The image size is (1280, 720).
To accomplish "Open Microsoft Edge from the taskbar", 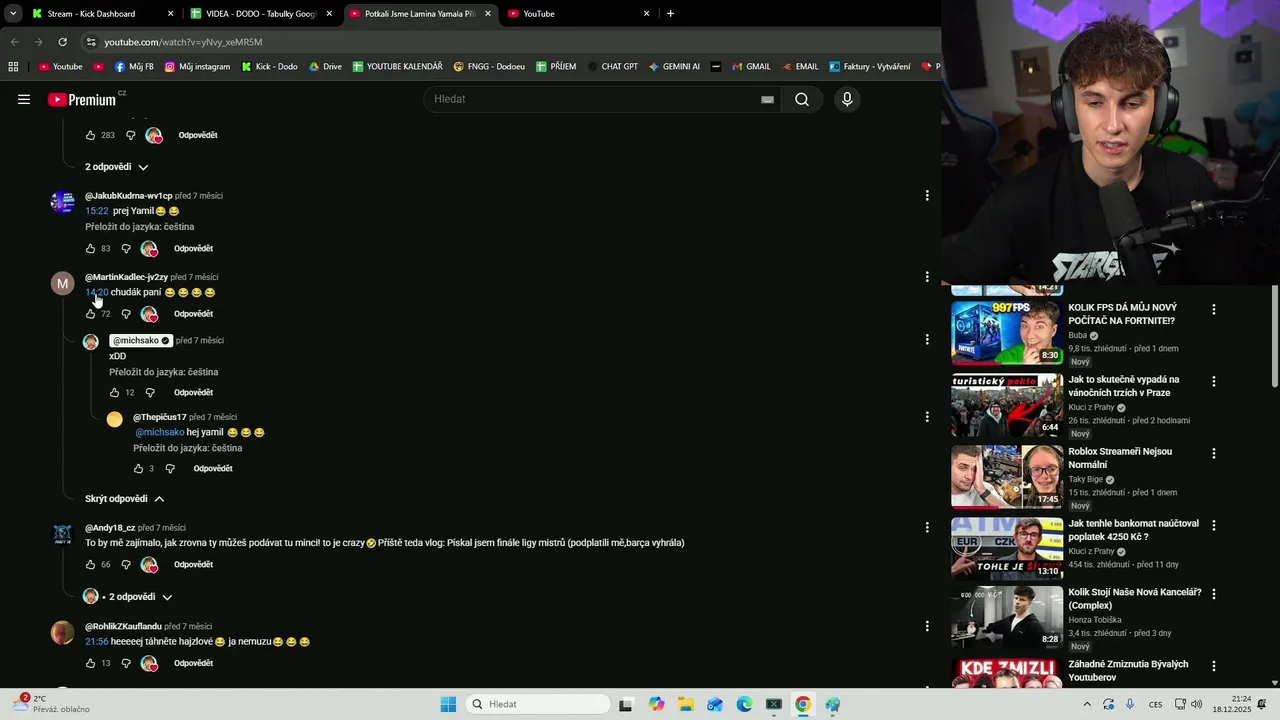I will tap(744, 704).
